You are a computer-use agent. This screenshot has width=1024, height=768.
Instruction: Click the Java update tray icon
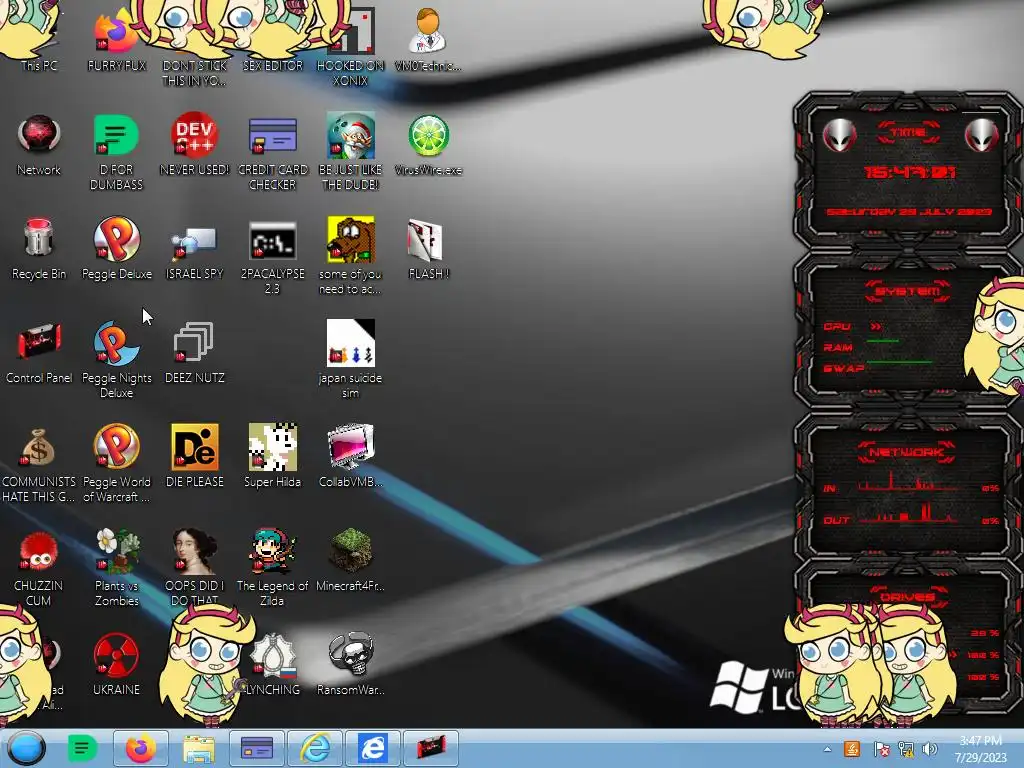tap(852, 749)
